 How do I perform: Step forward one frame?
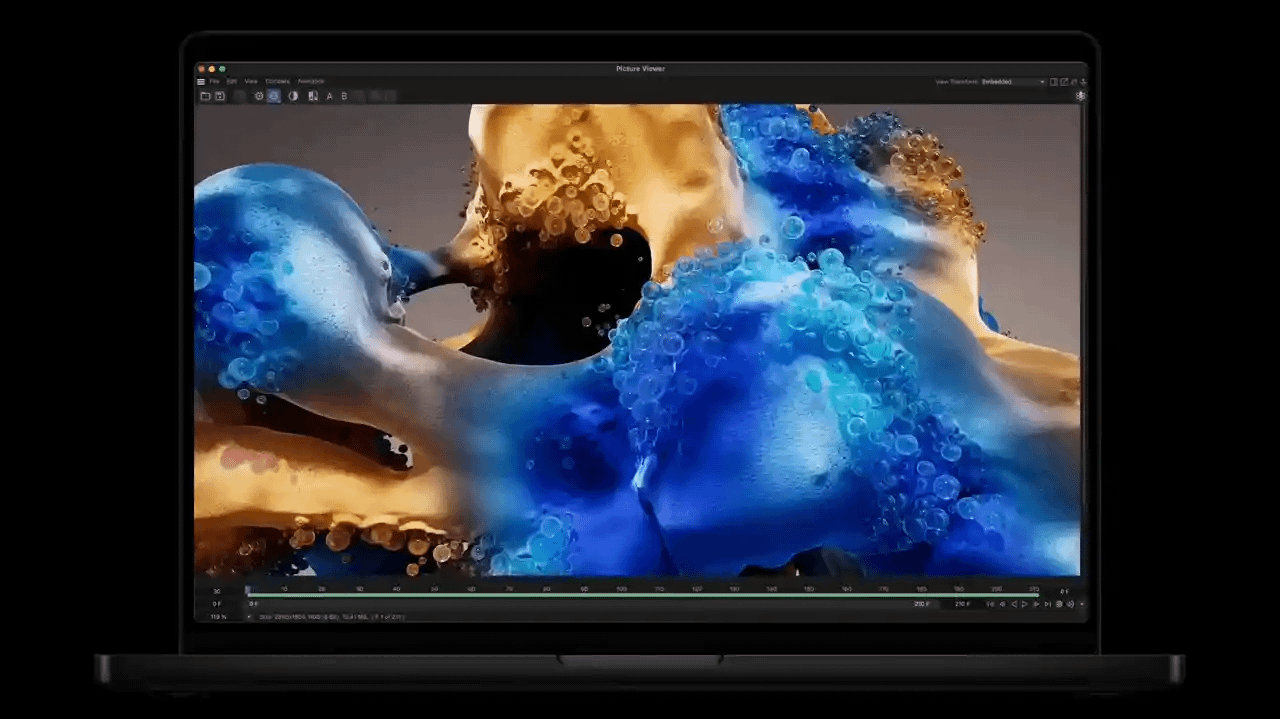[x=1036, y=604]
